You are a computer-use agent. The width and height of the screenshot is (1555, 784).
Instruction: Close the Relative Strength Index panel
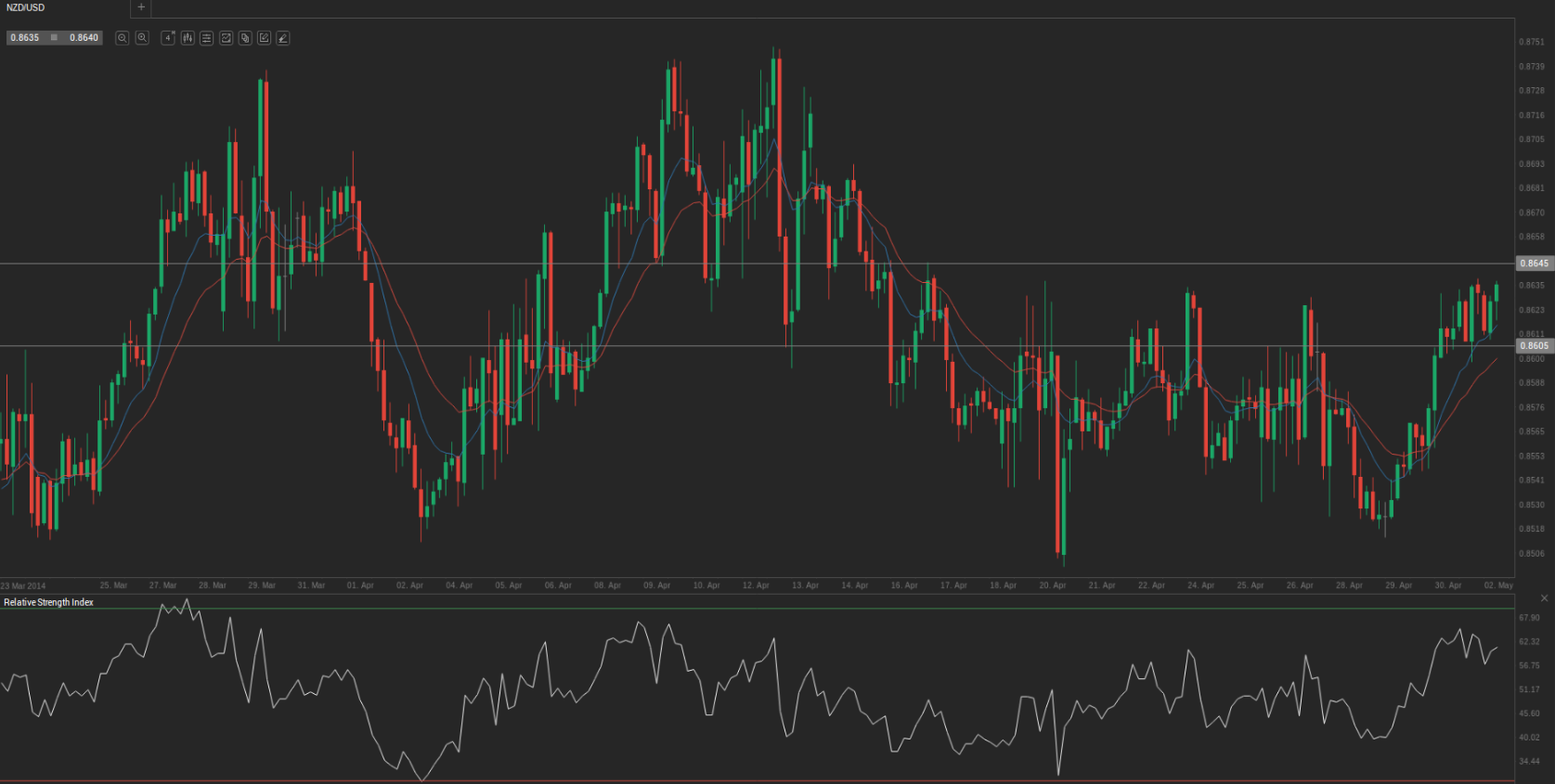pos(1545,598)
